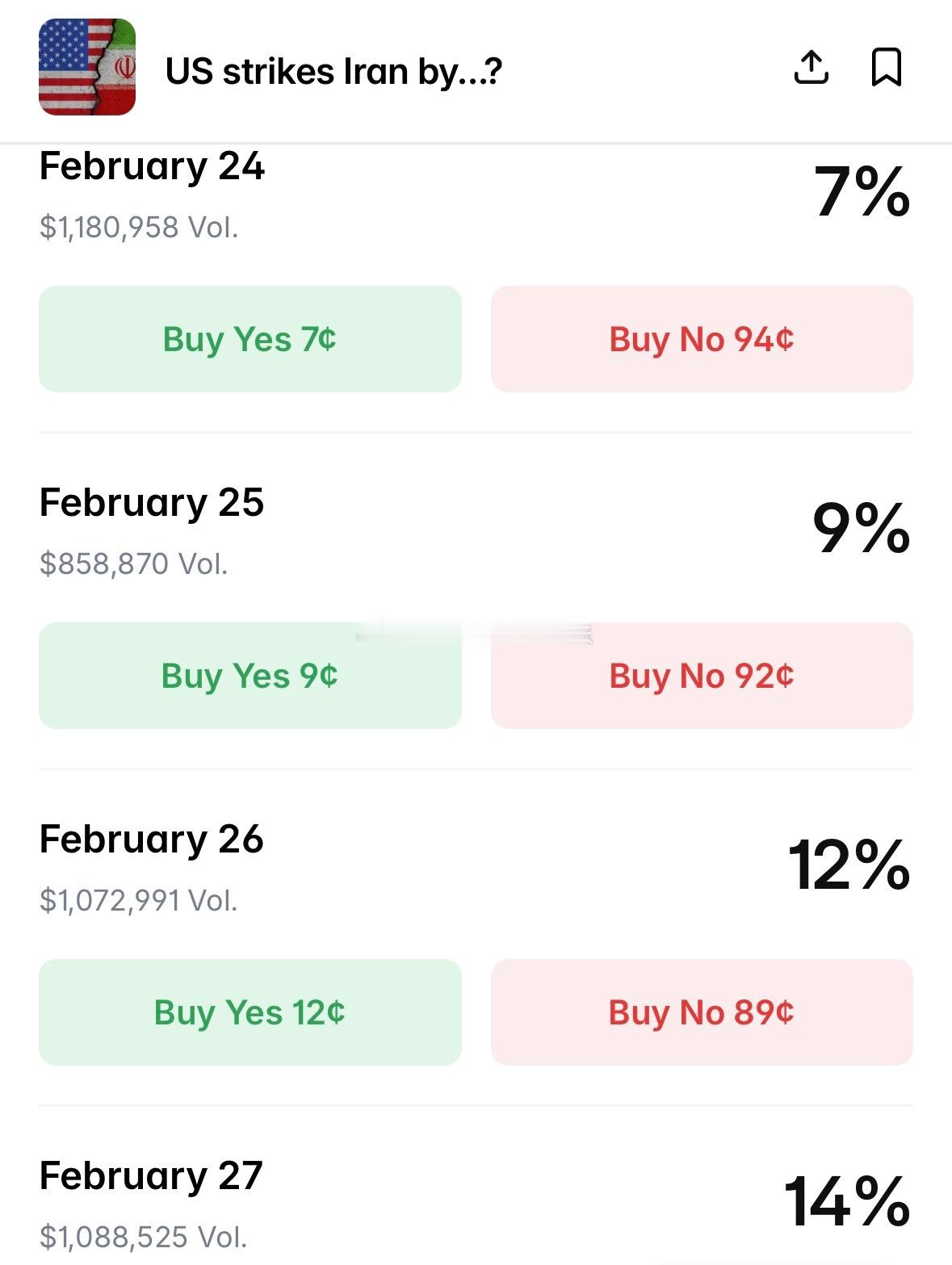952x1265 pixels.
Task: Open the February 26 outcome label
Action: [152, 840]
